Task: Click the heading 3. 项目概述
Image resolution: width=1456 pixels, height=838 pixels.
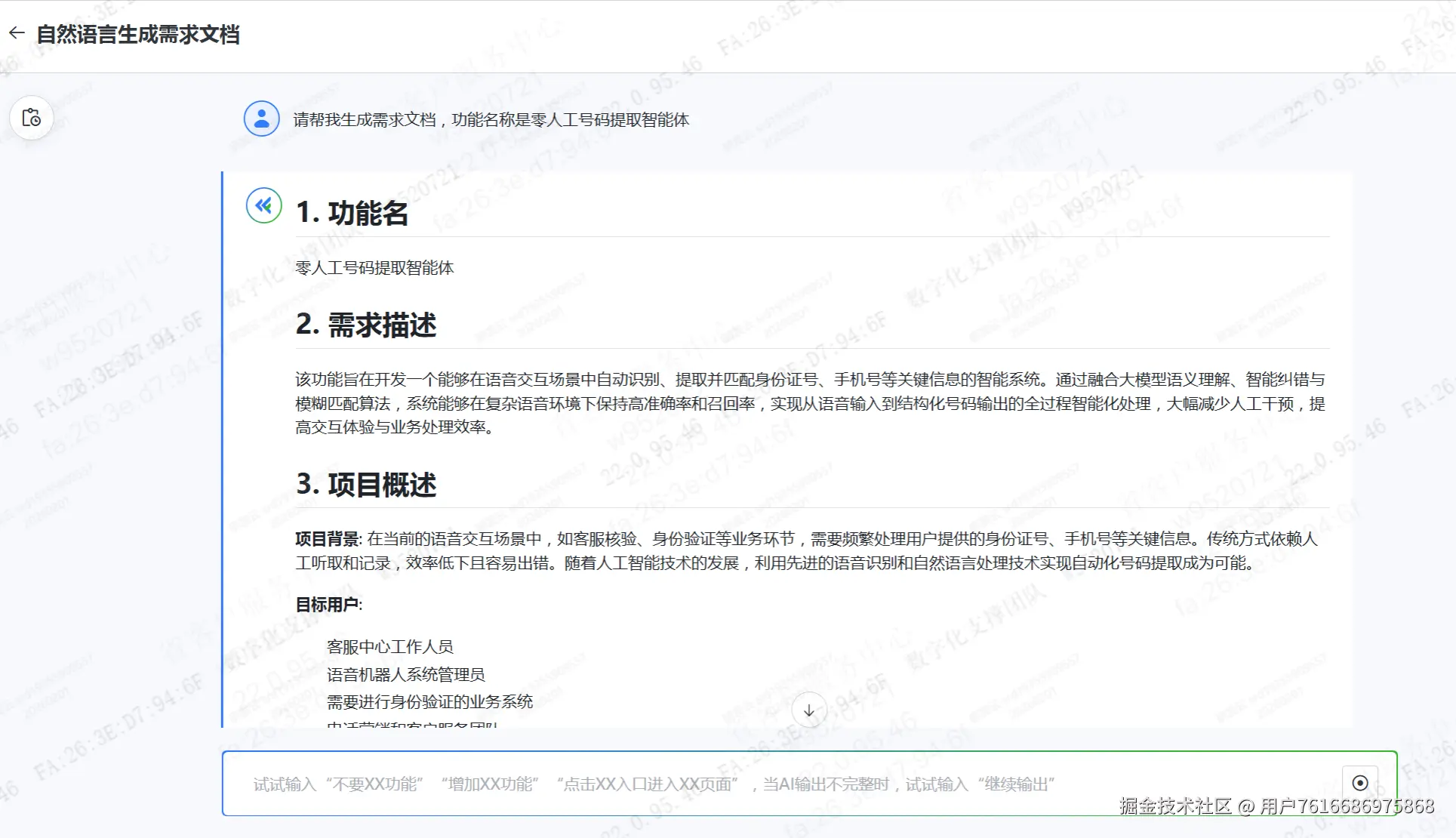Action: (366, 485)
